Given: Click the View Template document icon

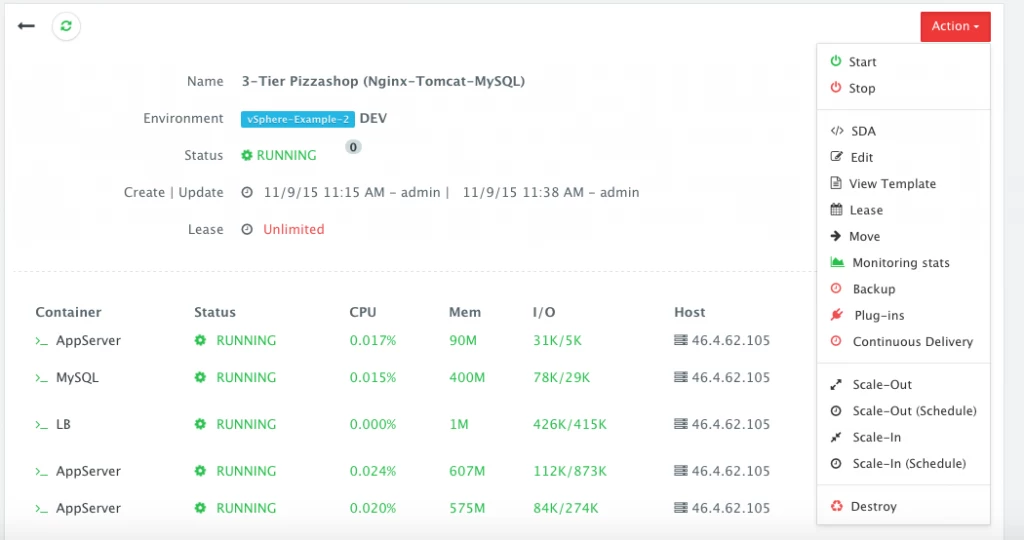Looking at the screenshot, I should [x=836, y=183].
